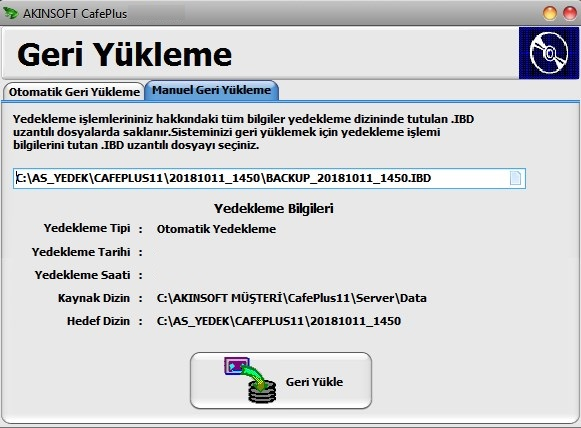Minimize window with the orange button

550,13
